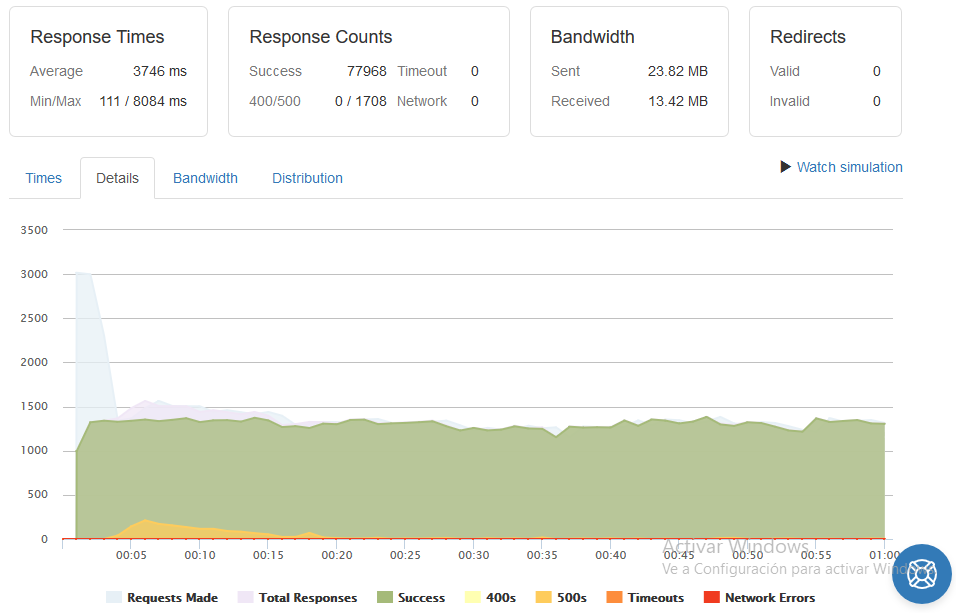Image resolution: width=956 pixels, height=613 pixels.
Task: Toggle the Total Responses legend swatch
Action: point(246,597)
